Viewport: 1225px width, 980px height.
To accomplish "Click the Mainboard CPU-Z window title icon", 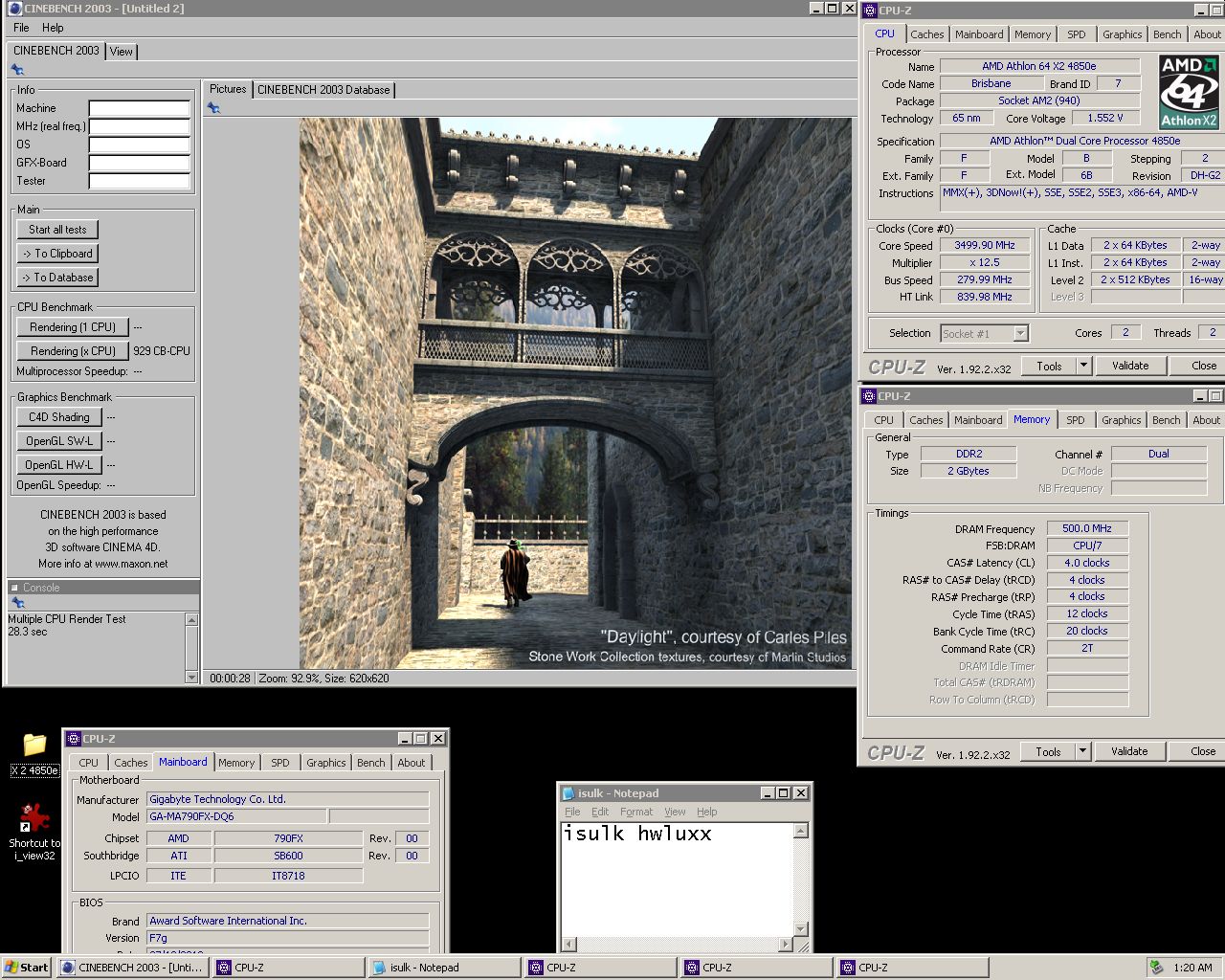I will [x=73, y=739].
